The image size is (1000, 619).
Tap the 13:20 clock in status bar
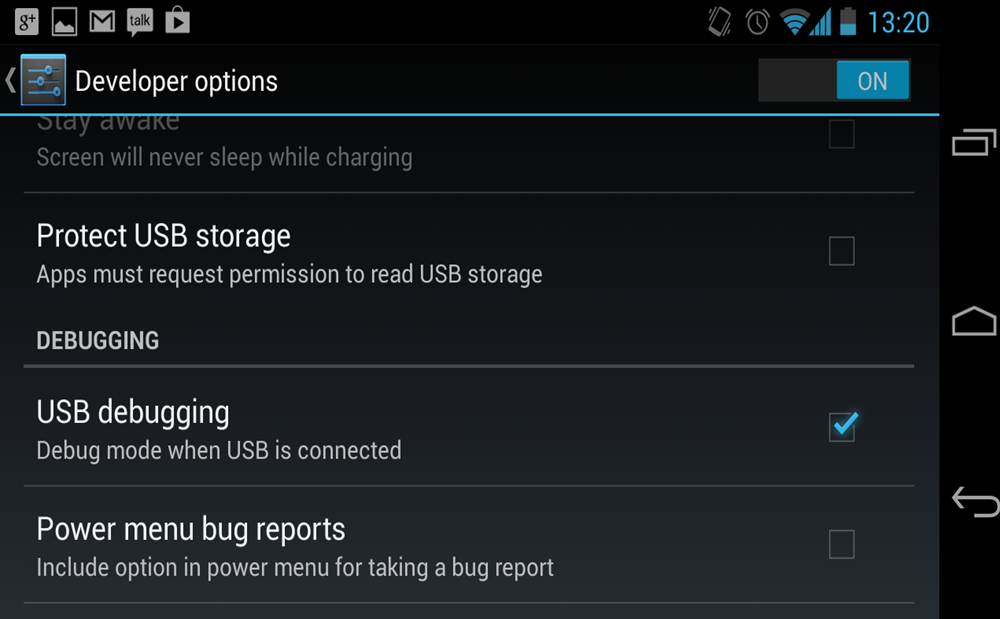coord(898,21)
